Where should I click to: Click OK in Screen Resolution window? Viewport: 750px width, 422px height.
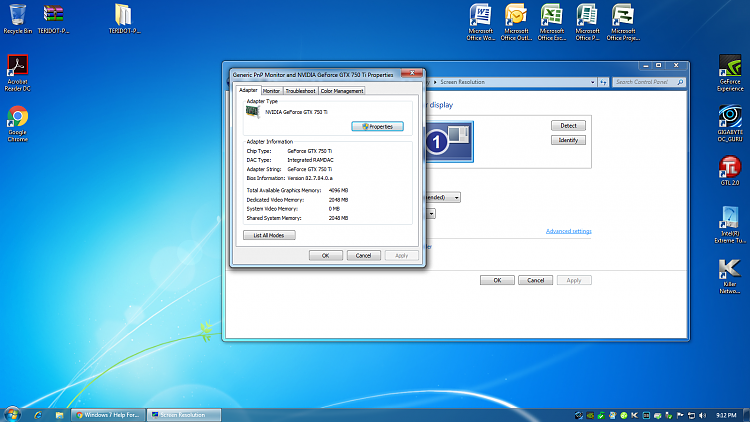[497, 280]
